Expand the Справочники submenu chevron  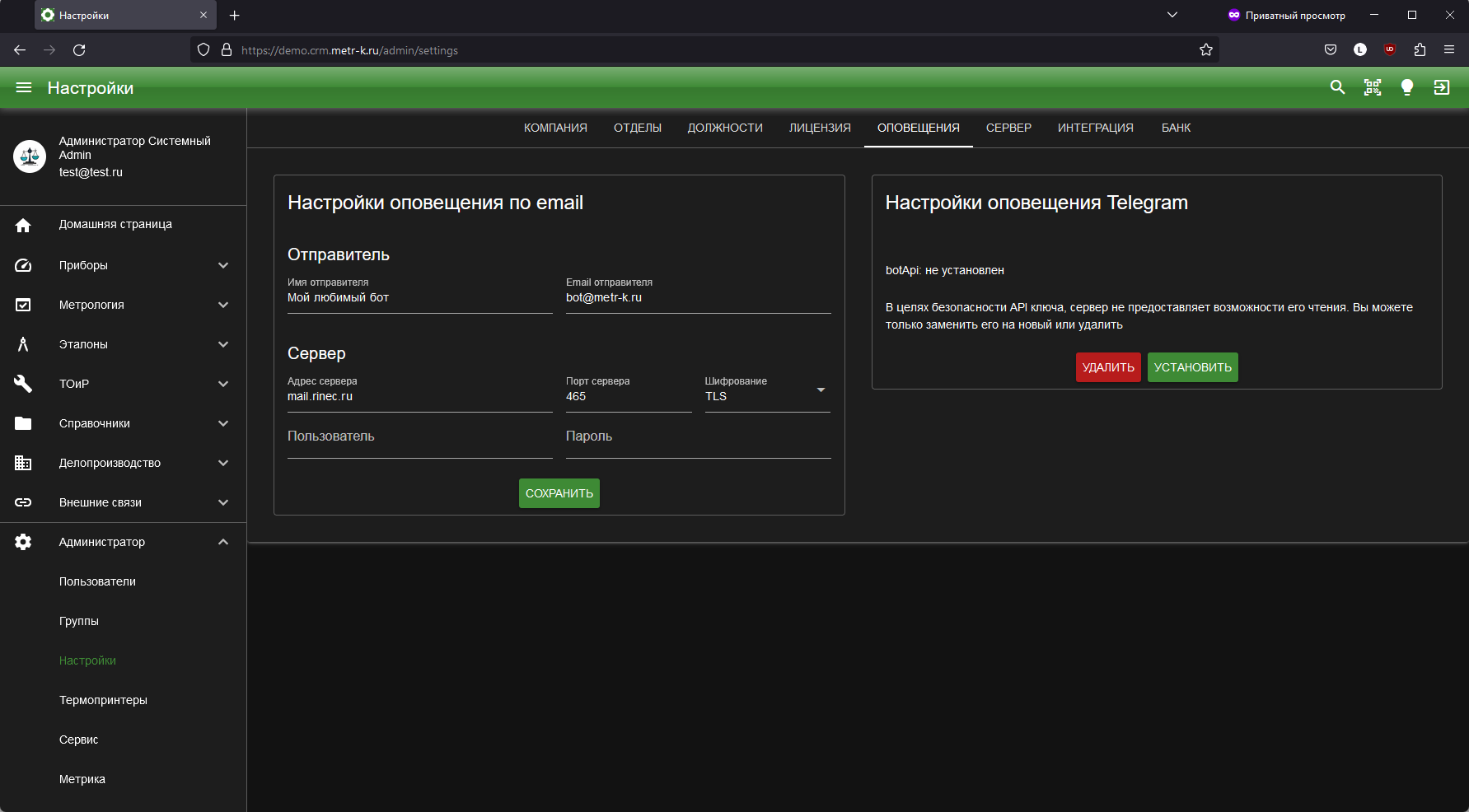point(223,423)
